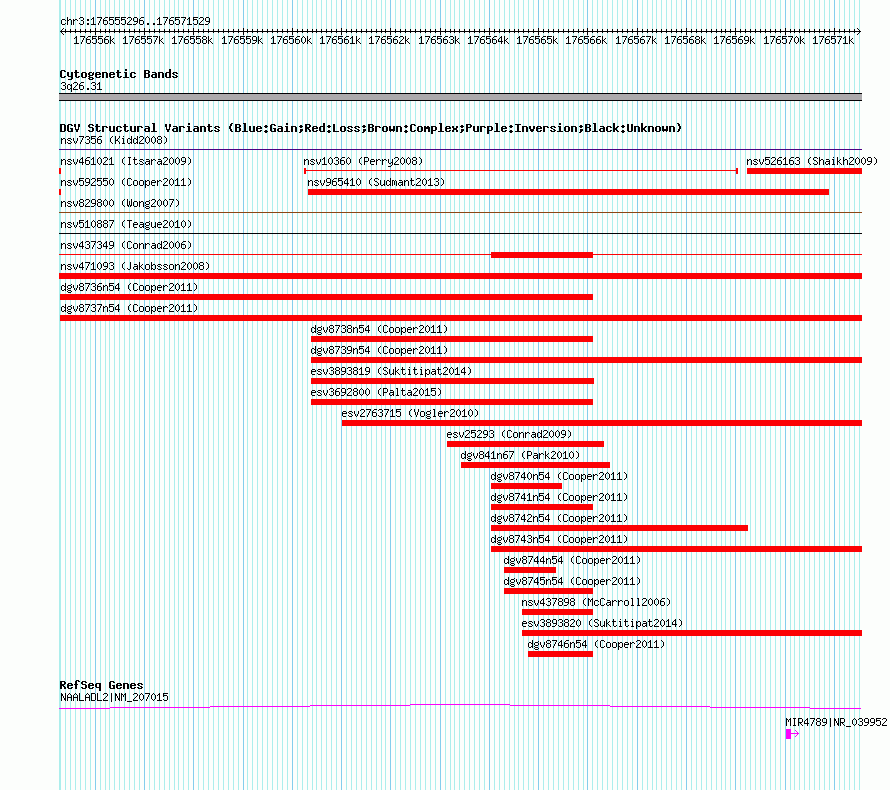Click the nsv7356 (Kidd2008) variant label

pos(114,140)
